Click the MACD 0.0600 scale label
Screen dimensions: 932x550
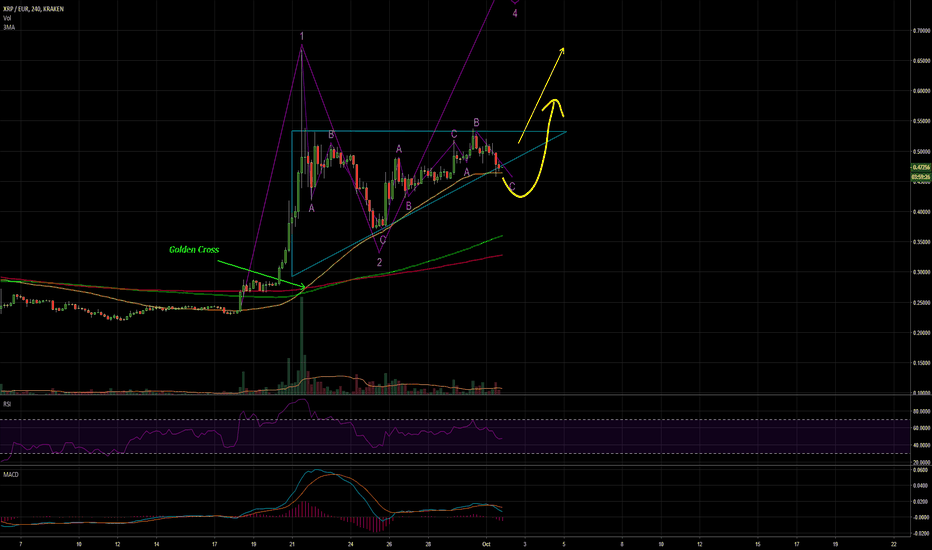tap(922, 470)
